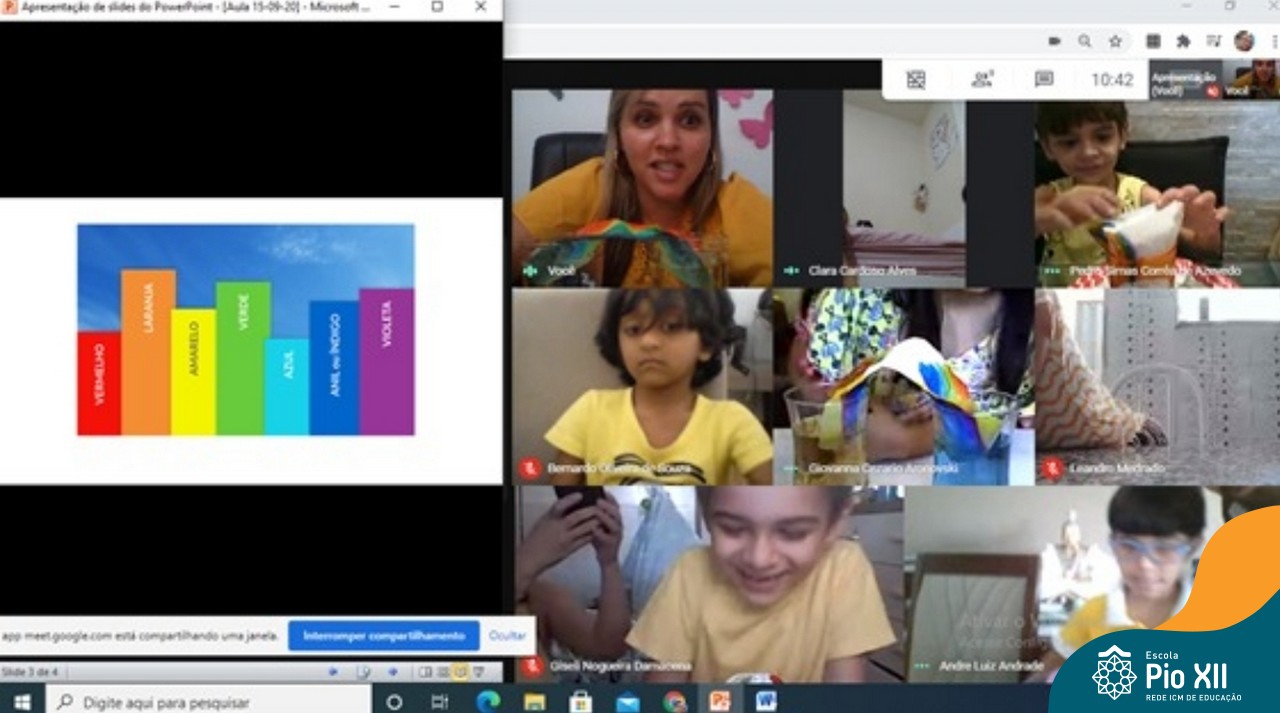Open the zoom magnifier in address bar
Viewport: 1280px width, 713px height.
click(1085, 41)
